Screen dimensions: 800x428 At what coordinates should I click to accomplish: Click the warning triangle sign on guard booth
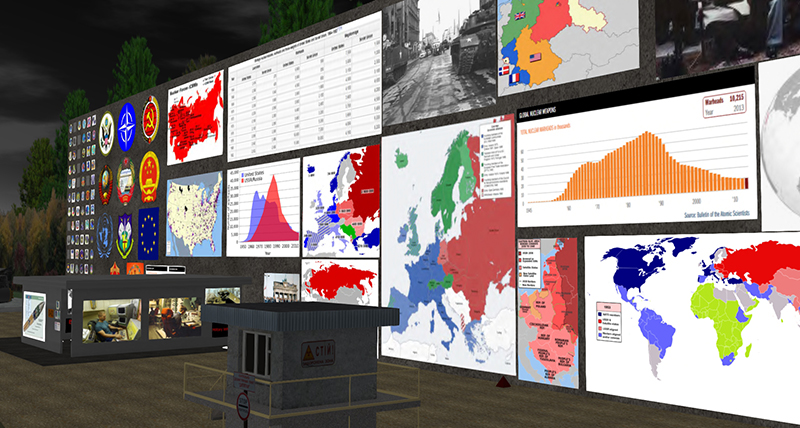pos(310,352)
